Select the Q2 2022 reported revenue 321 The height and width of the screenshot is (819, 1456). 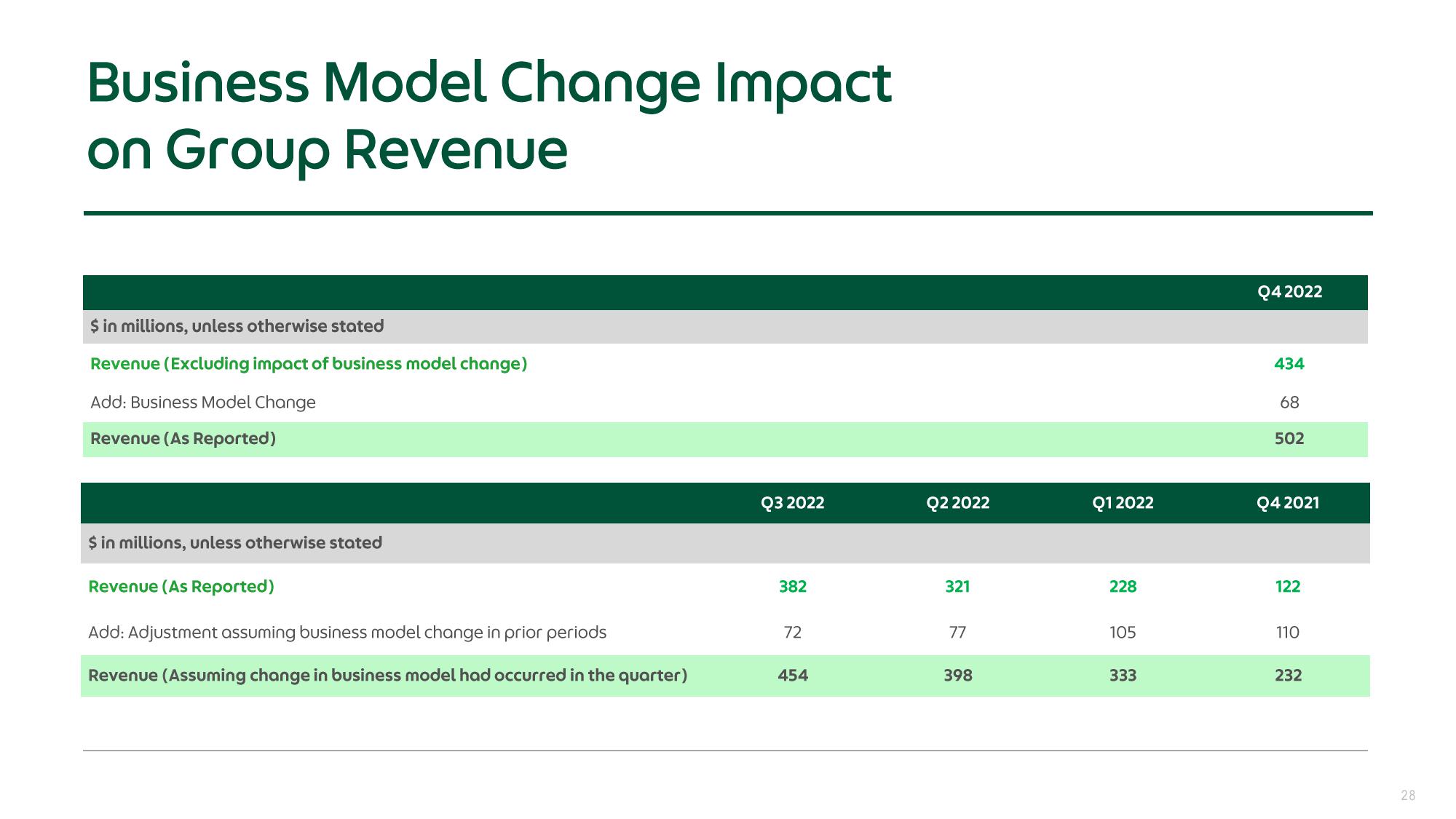(x=958, y=587)
